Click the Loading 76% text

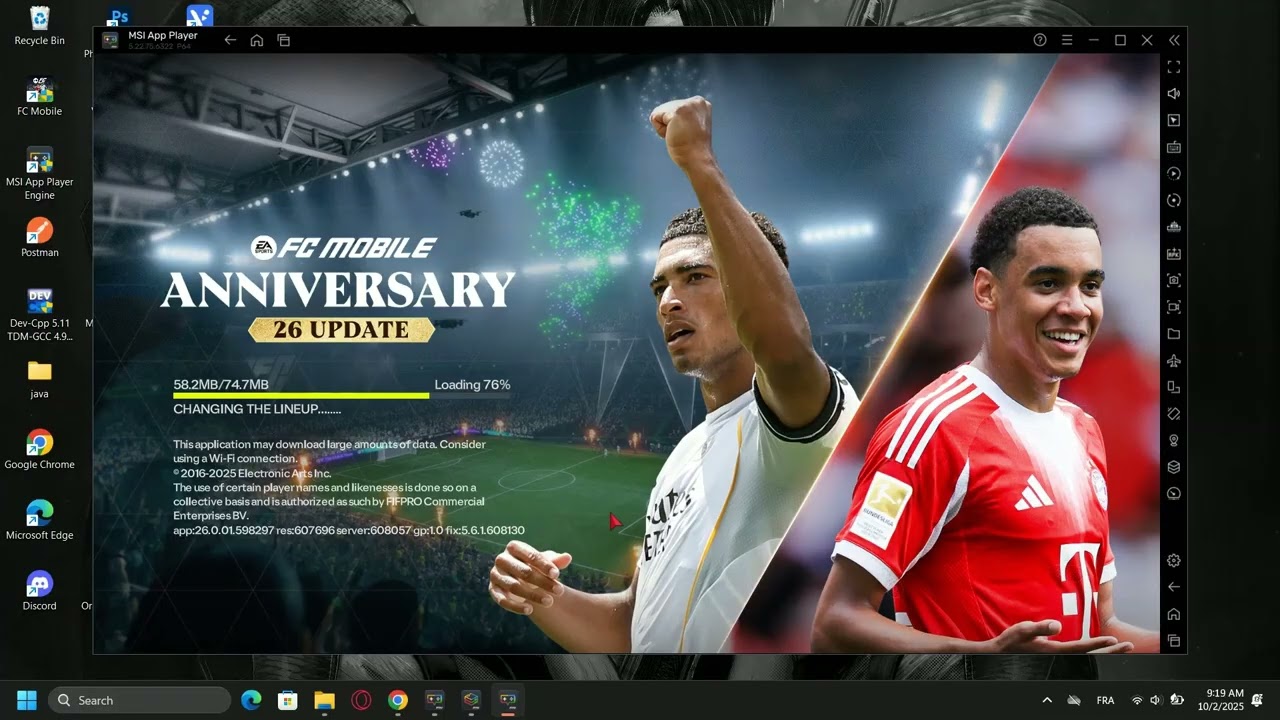[x=472, y=385]
